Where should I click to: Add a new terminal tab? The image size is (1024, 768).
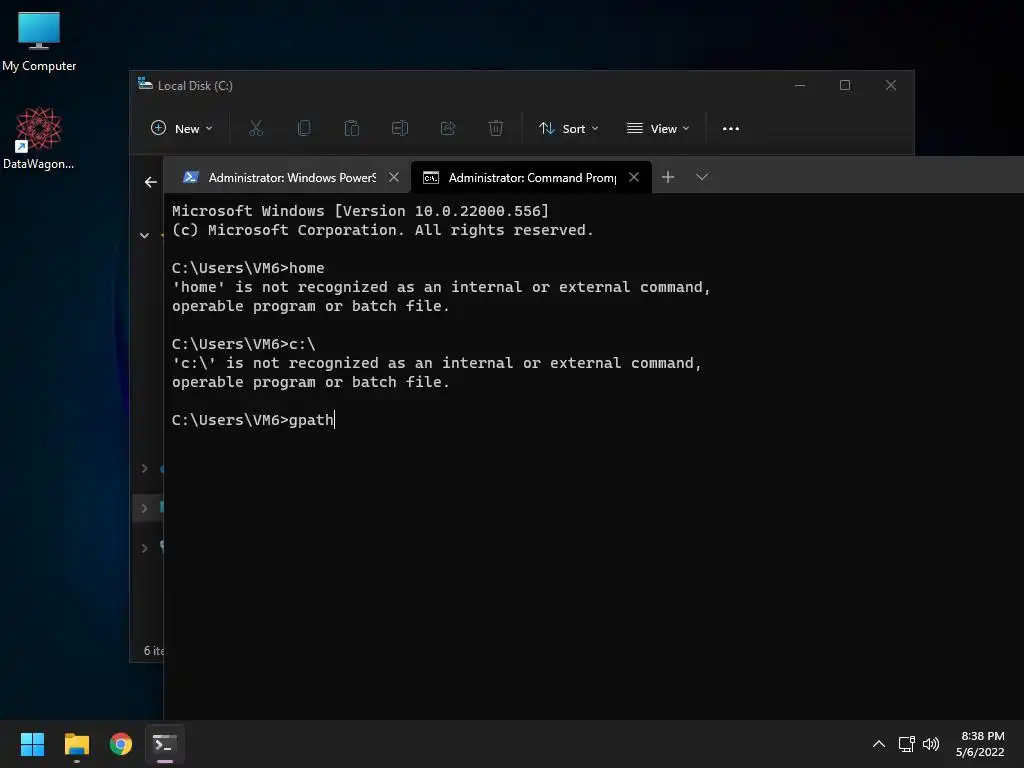point(668,177)
